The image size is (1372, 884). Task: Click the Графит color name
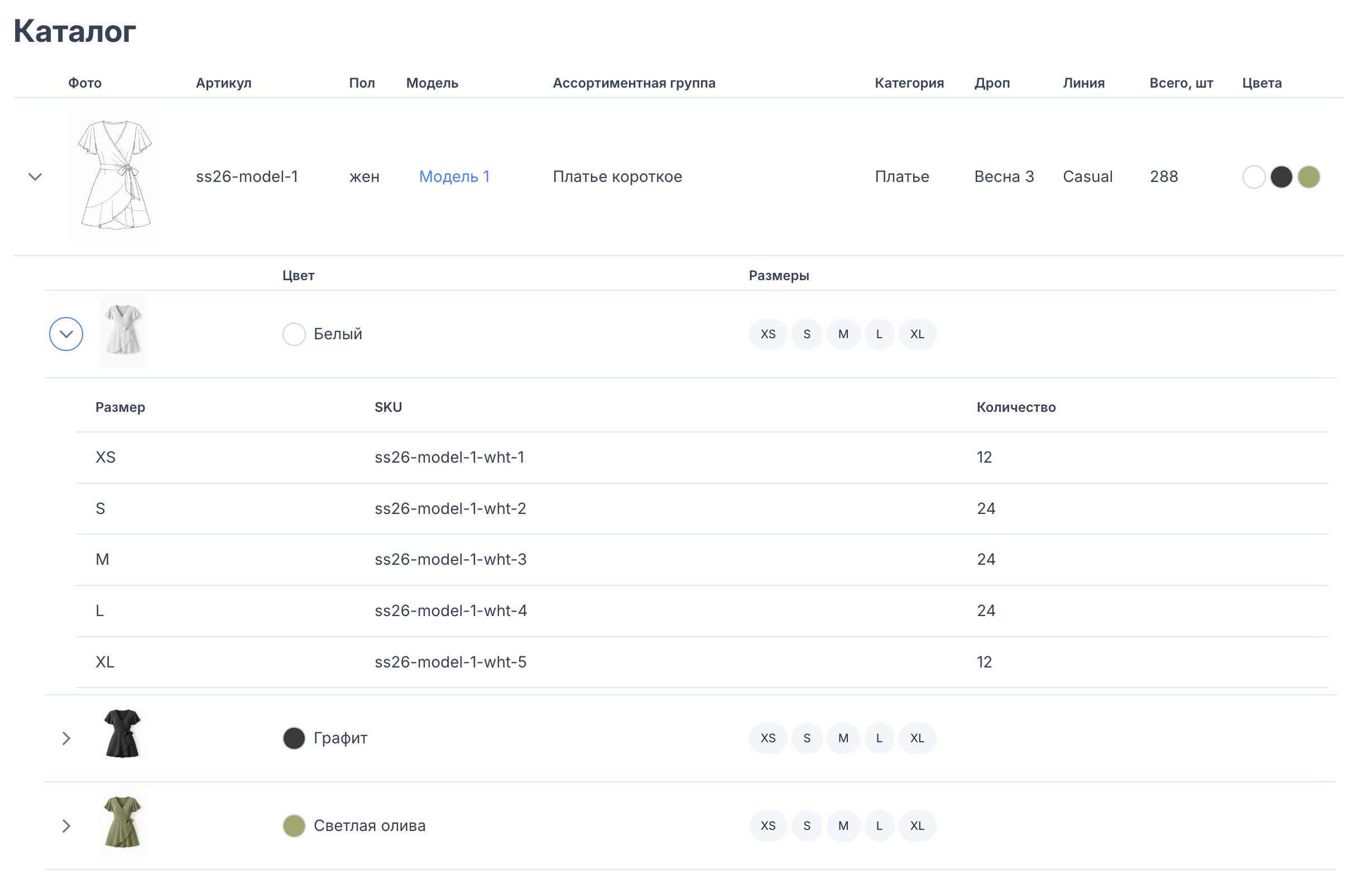(340, 738)
